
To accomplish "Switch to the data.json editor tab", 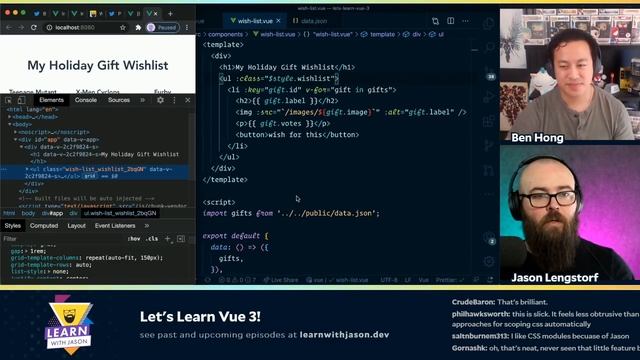I will (310, 21).
